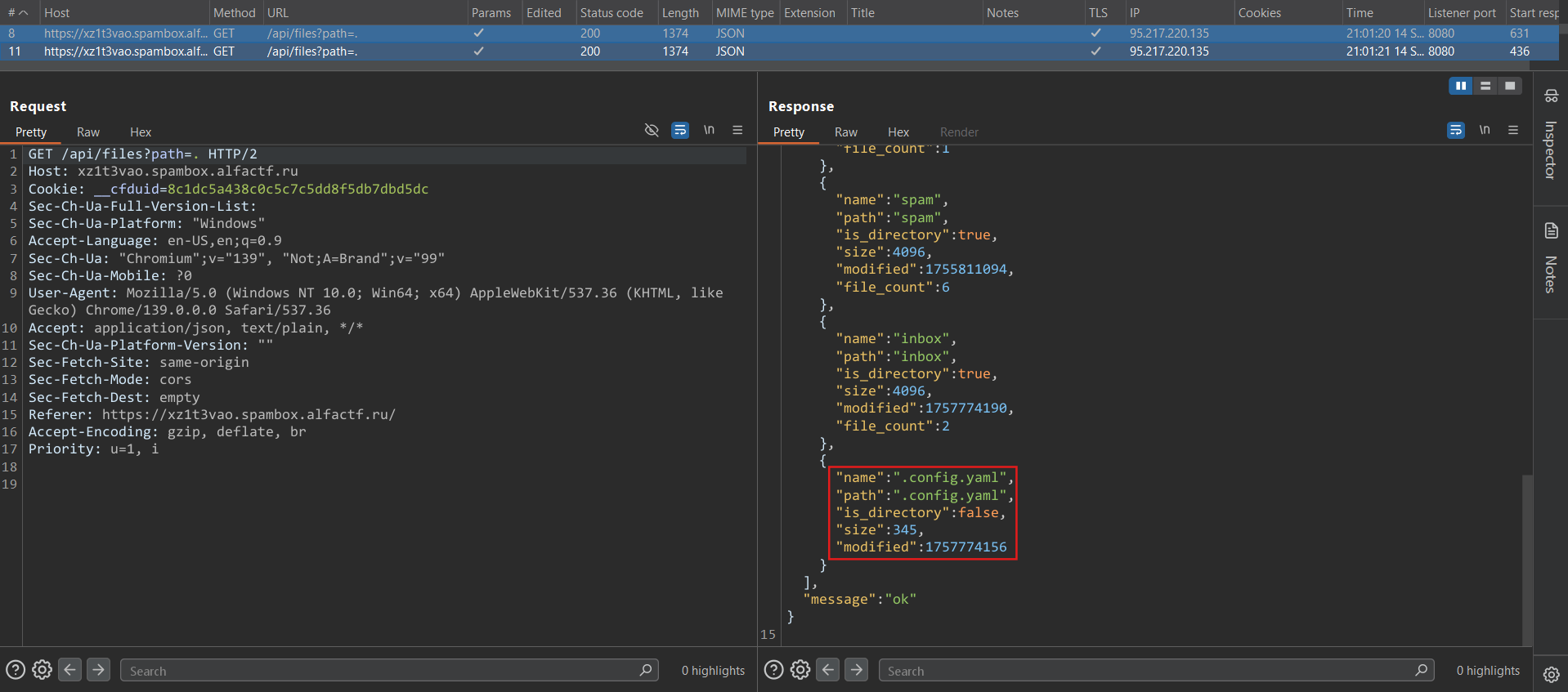Sort history by Status code column
Screen dimensions: 1568x692
coord(612,13)
